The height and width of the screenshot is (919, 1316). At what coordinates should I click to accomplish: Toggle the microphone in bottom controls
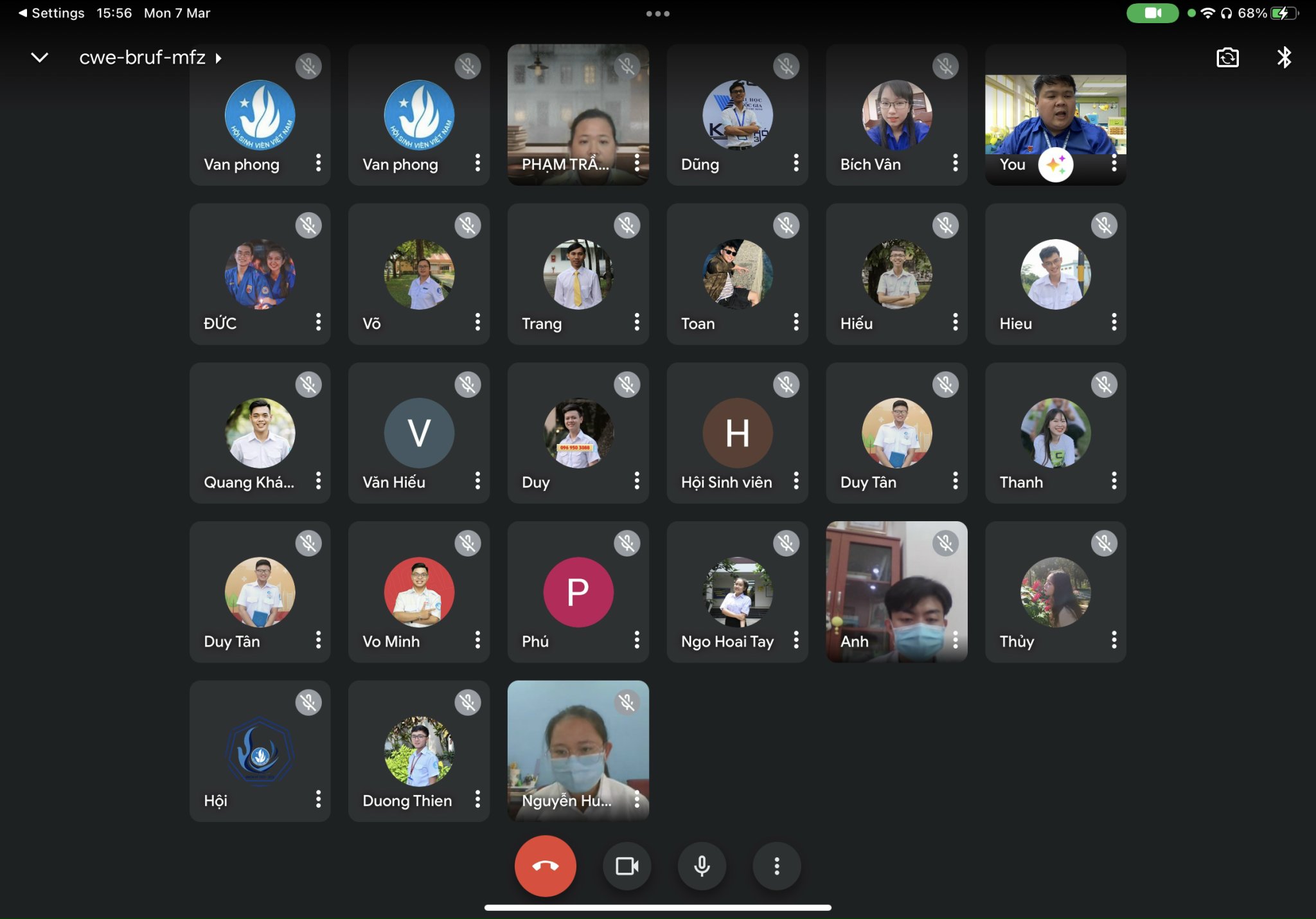click(702, 866)
